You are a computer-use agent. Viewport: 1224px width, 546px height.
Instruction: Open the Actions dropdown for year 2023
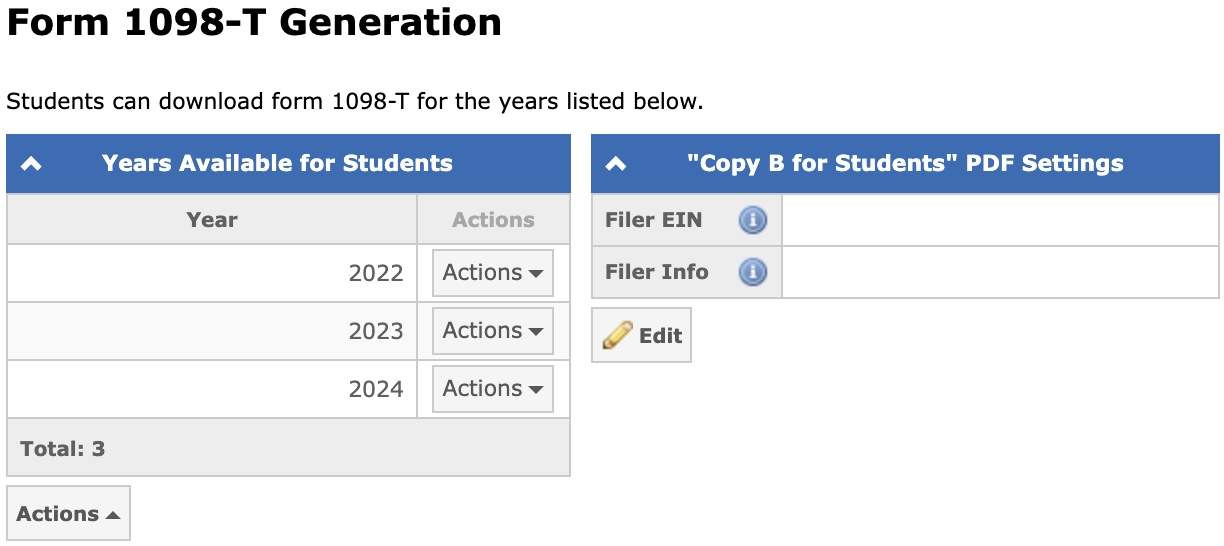(x=492, y=331)
